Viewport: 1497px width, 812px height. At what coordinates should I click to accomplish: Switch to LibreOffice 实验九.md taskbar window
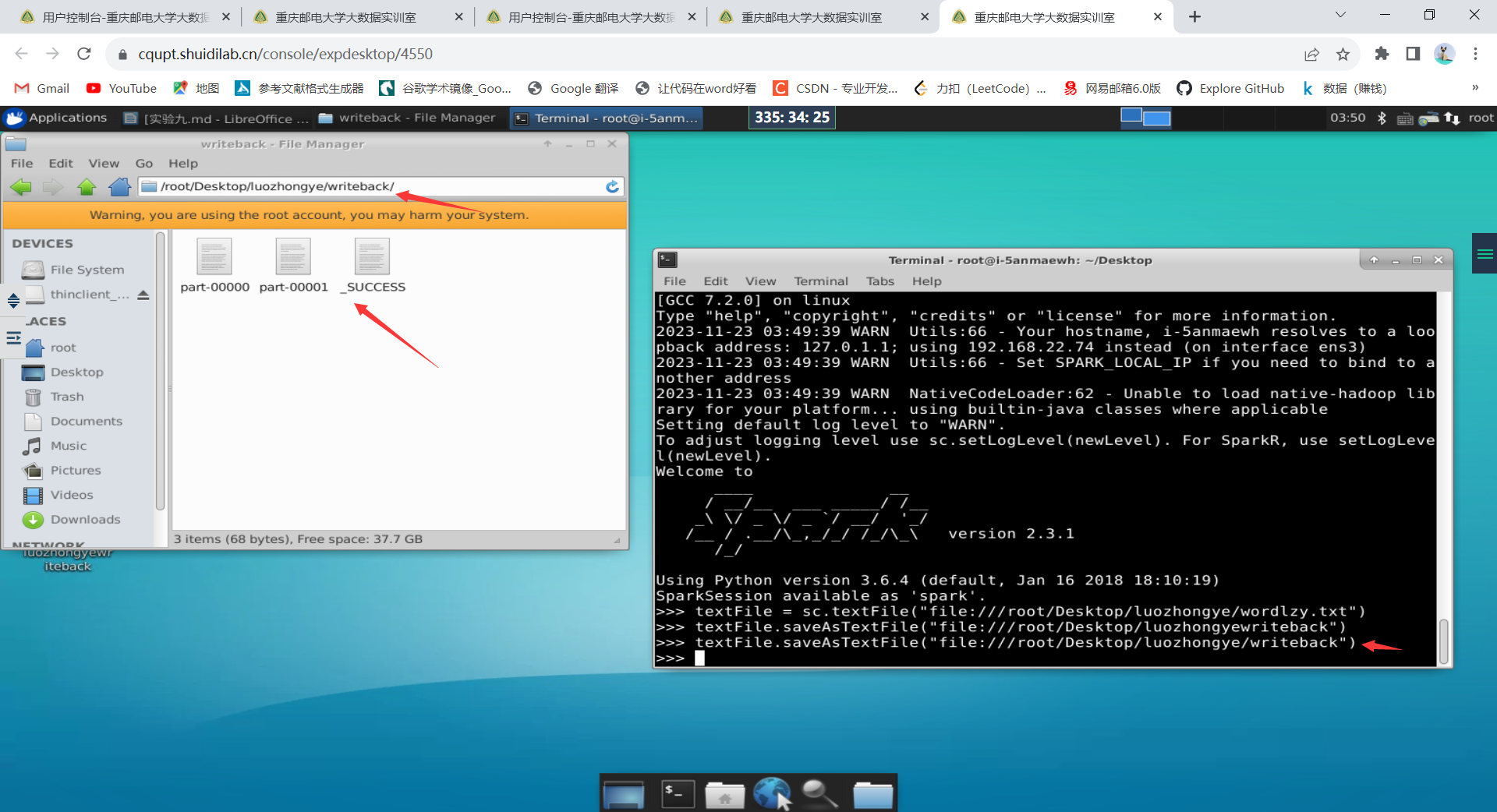click(x=217, y=118)
